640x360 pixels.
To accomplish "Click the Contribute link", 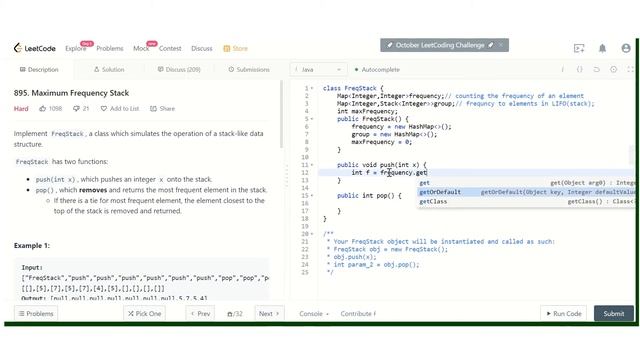I will coord(358,313).
